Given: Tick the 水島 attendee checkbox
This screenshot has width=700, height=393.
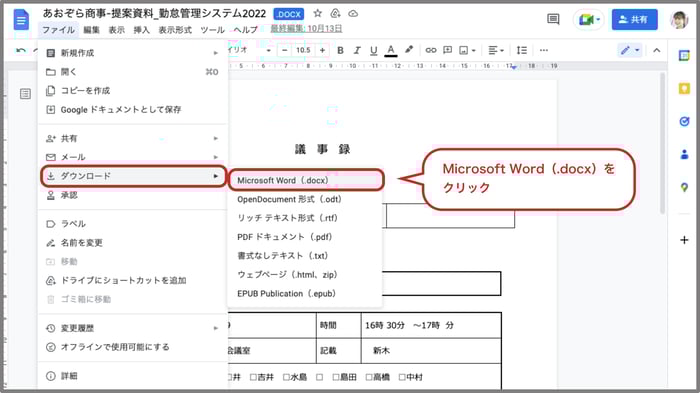Looking at the screenshot, I should point(286,377).
